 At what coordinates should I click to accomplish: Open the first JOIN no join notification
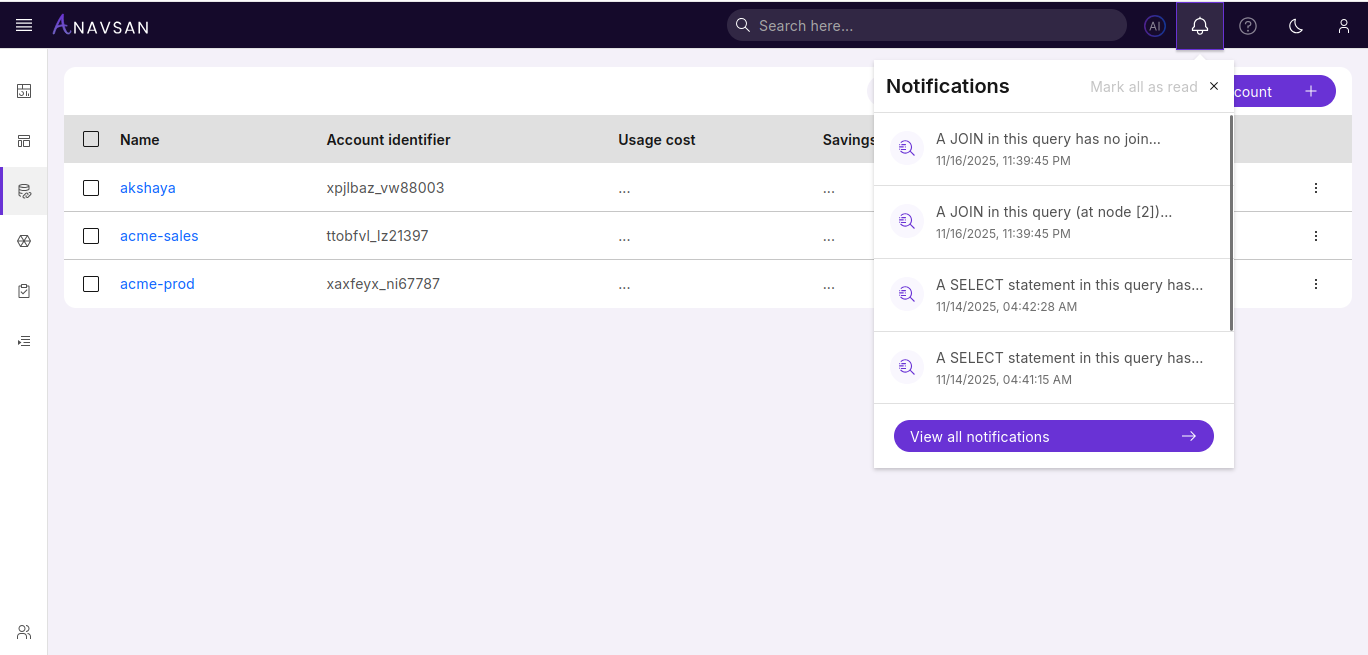[x=1048, y=148]
